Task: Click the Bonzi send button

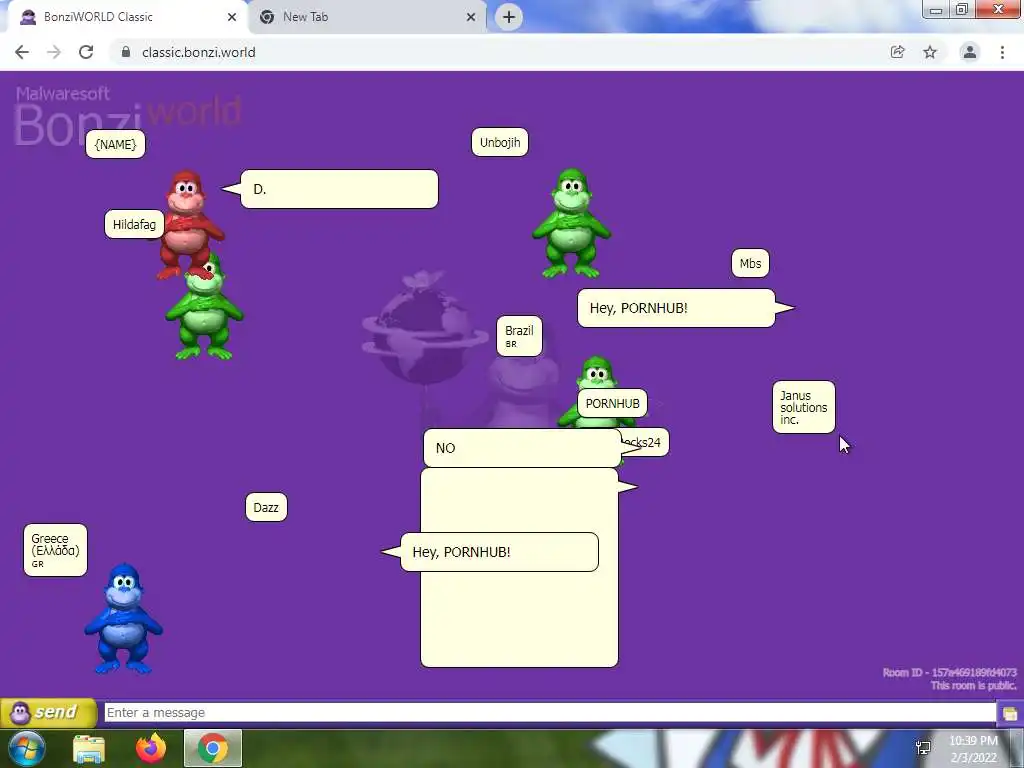Action: (x=48, y=712)
